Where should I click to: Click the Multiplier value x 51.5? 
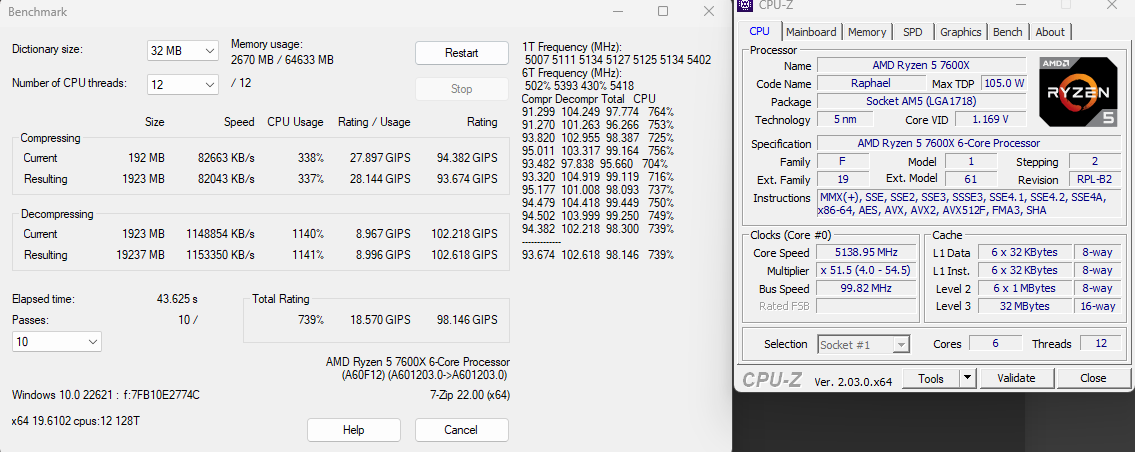866,270
